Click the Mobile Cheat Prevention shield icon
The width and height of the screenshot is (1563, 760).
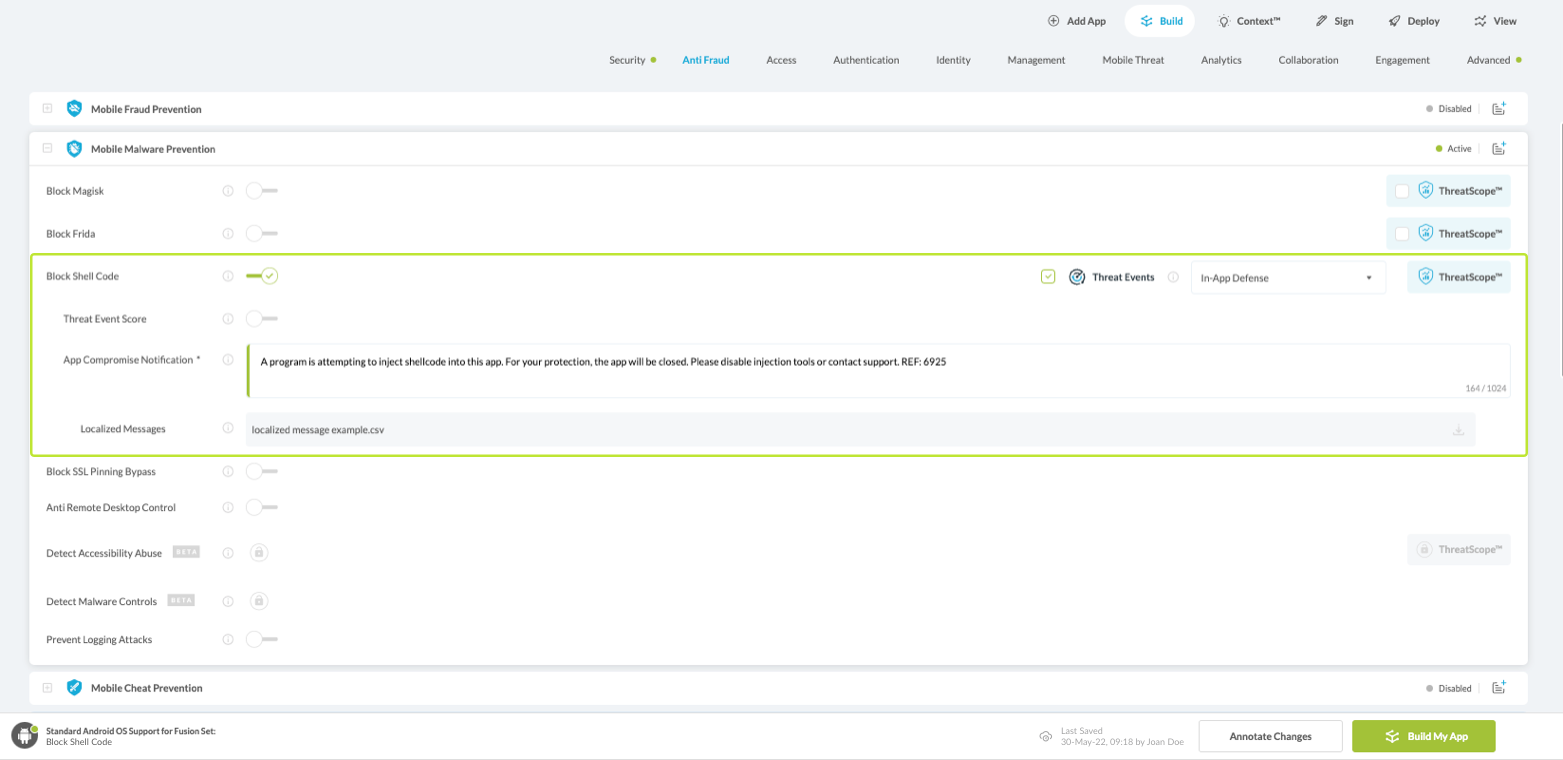coord(74,688)
